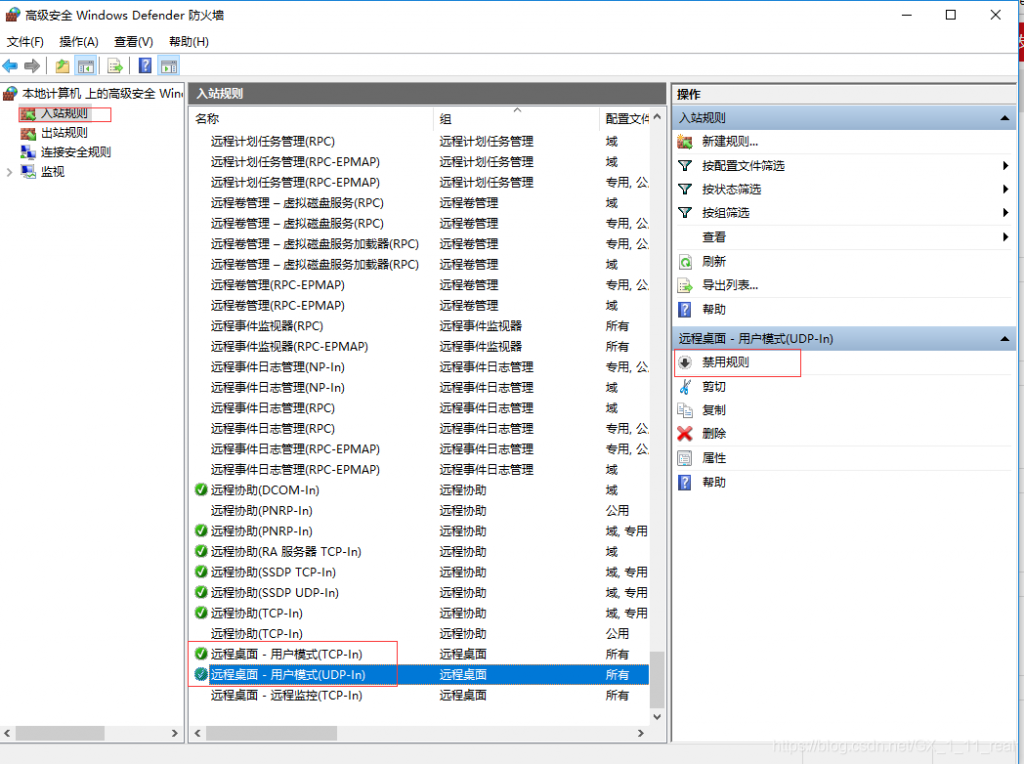Open the 按状态筛选 submenu arrow
The height and width of the screenshot is (764, 1024).
click(x=1006, y=189)
